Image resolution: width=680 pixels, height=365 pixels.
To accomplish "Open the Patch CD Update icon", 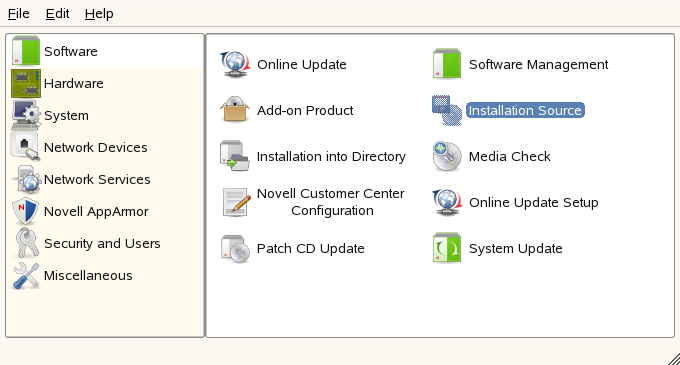I will click(x=235, y=248).
